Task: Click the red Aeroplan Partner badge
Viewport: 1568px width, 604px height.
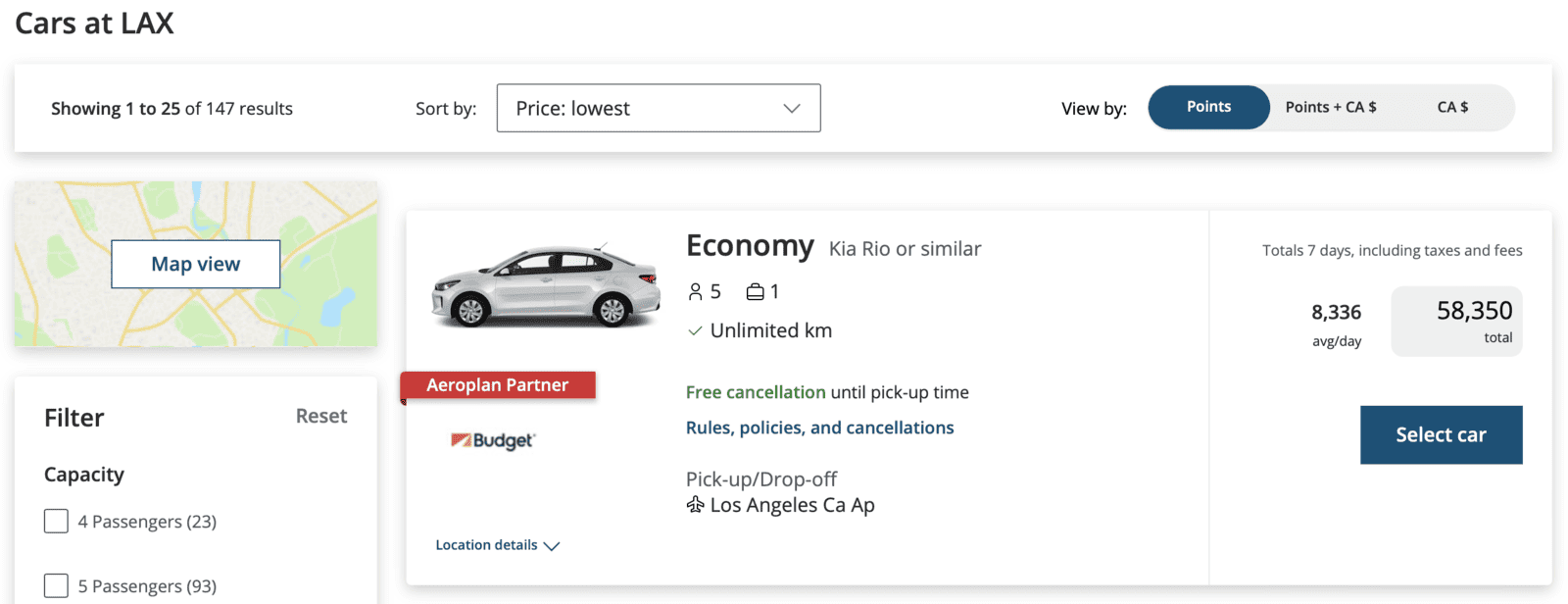Action: (497, 385)
